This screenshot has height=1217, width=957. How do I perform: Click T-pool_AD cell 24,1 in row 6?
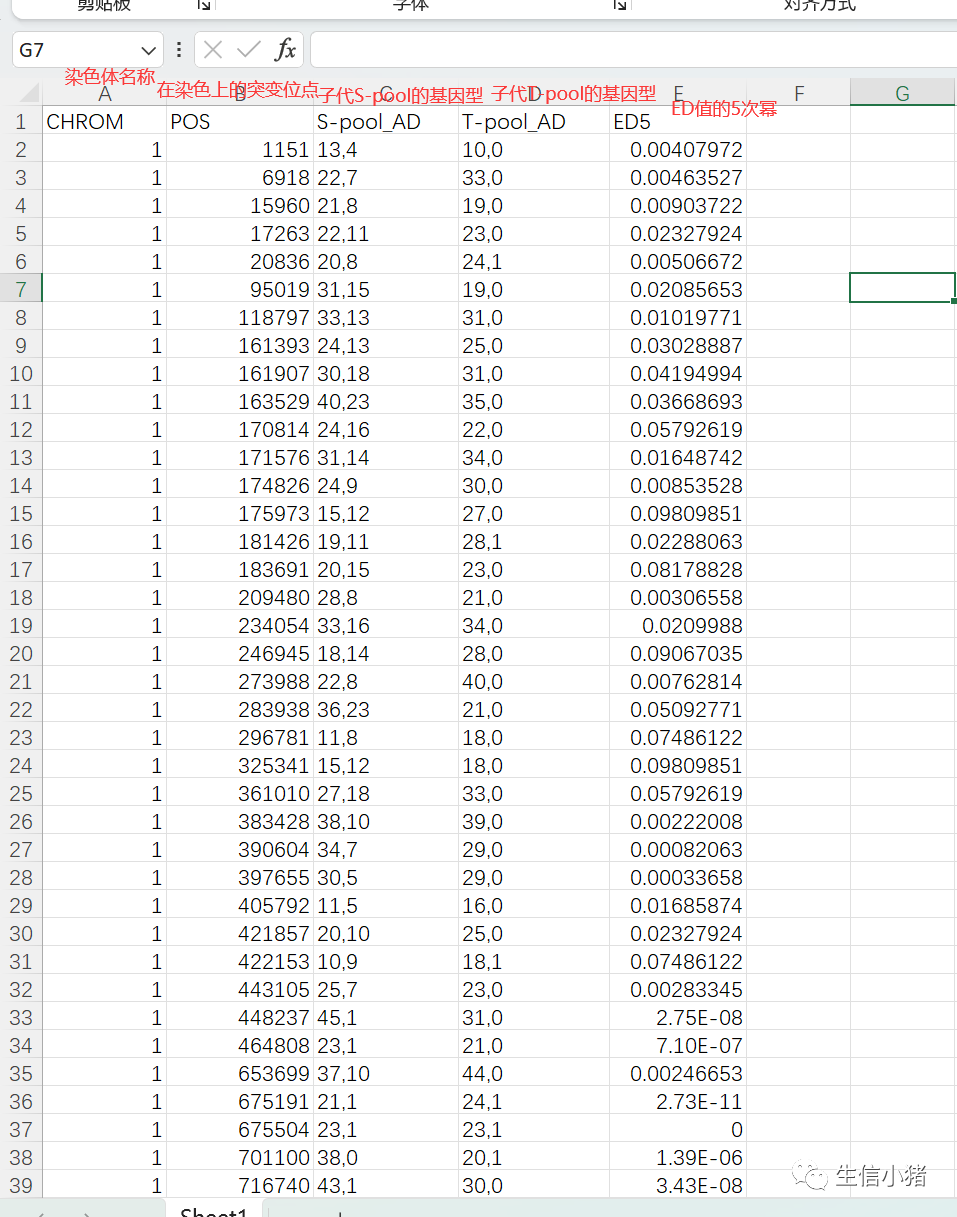(534, 262)
